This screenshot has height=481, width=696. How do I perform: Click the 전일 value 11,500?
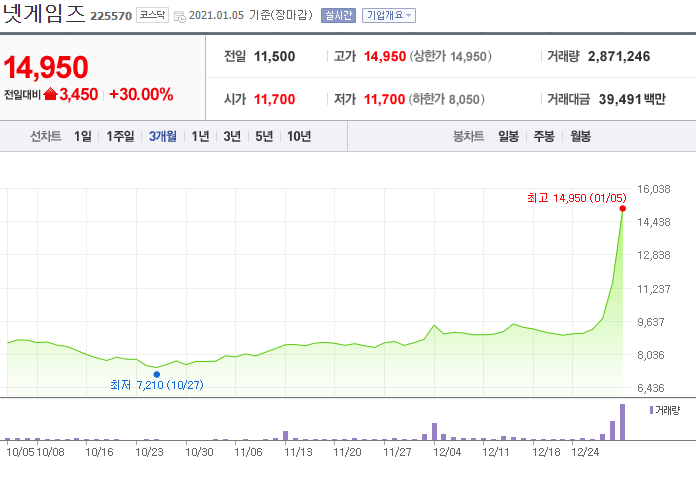(274, 56)
